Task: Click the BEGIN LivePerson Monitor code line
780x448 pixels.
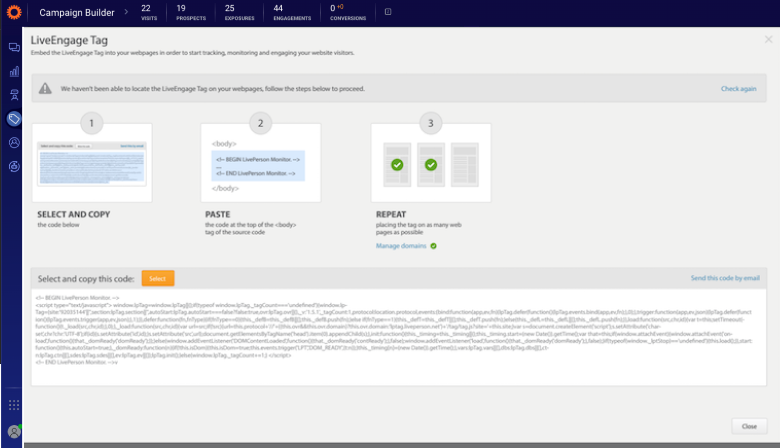Action: click(x=77, y=298)
